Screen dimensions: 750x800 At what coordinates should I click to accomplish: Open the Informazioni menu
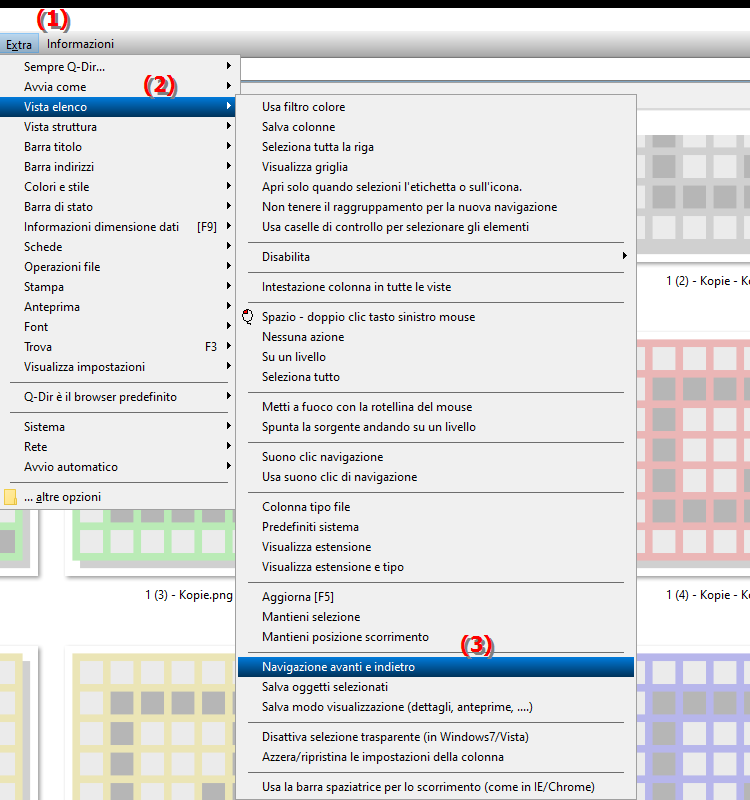click(80, 44)
